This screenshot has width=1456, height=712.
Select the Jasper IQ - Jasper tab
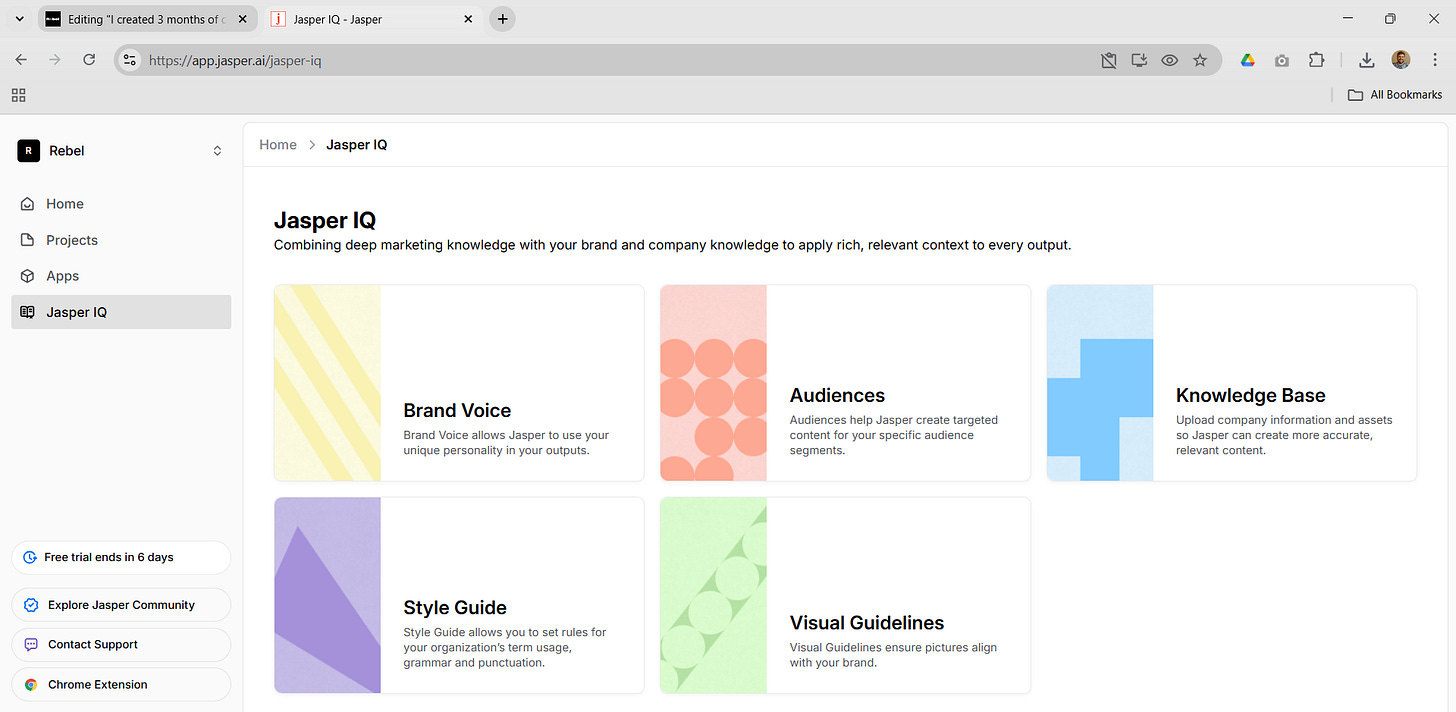tap(373, 19)
